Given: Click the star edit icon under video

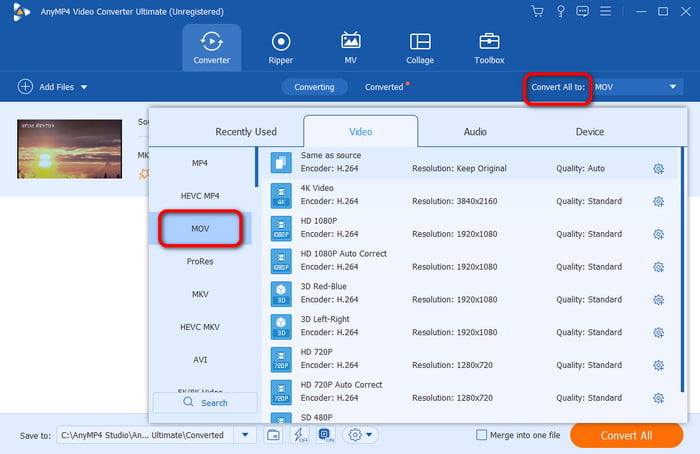Looking at the screenshot, I should pos(144,174).
